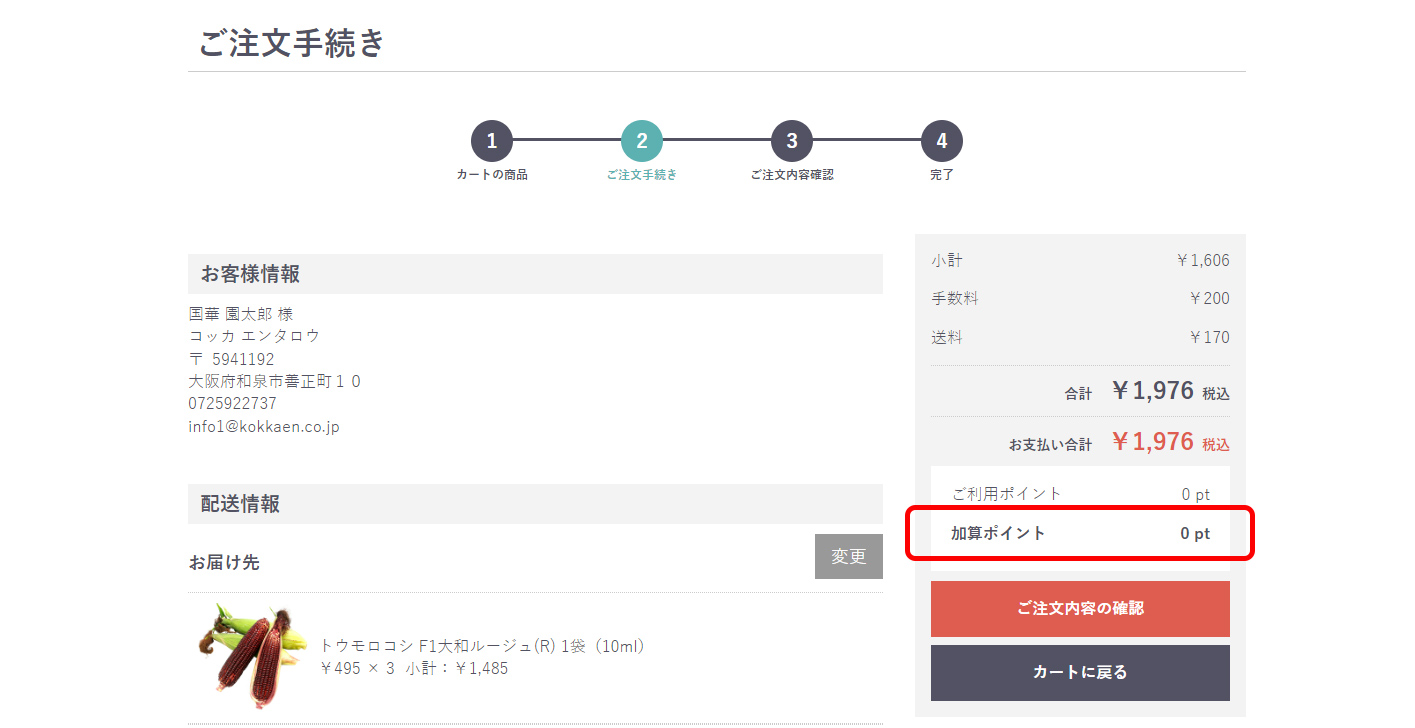The height and width of the screenshot is (728, 1415).
Task: Click the トウモロコシ F1大和ルージュ product name
Action: point(483,646)
